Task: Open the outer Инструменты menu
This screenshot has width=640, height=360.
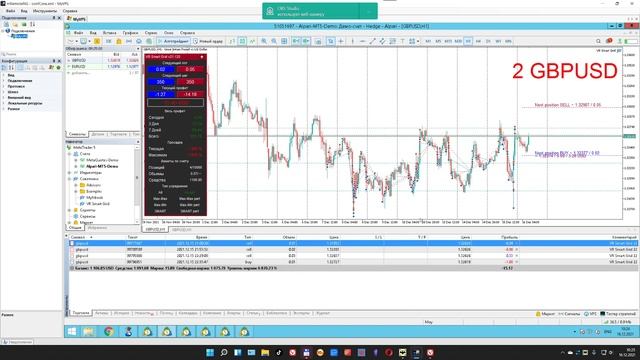Action: click(x=44, y=11)
